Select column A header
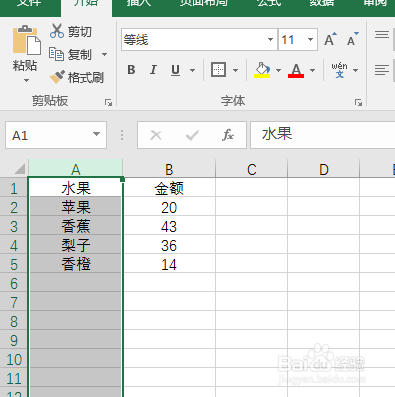Screen dimensions: 395x397 click(x=76, y=169)
